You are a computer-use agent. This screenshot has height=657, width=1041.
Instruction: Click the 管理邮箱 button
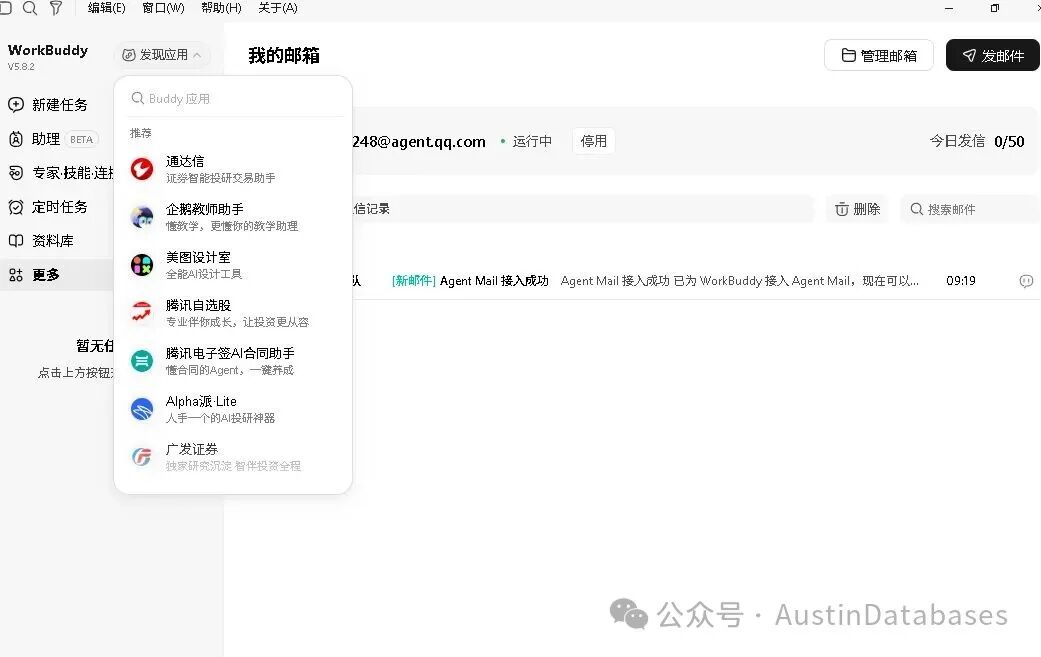coord(879,55)
